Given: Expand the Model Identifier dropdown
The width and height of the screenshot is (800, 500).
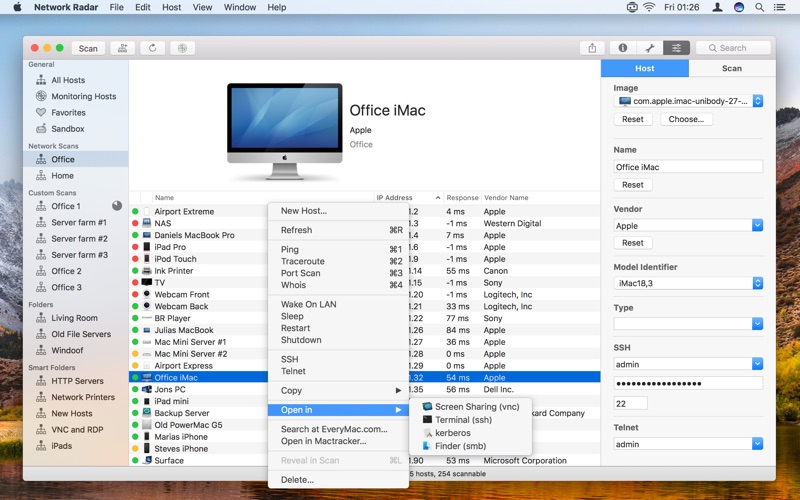Looking at the screenshot, I should (757, 283).
